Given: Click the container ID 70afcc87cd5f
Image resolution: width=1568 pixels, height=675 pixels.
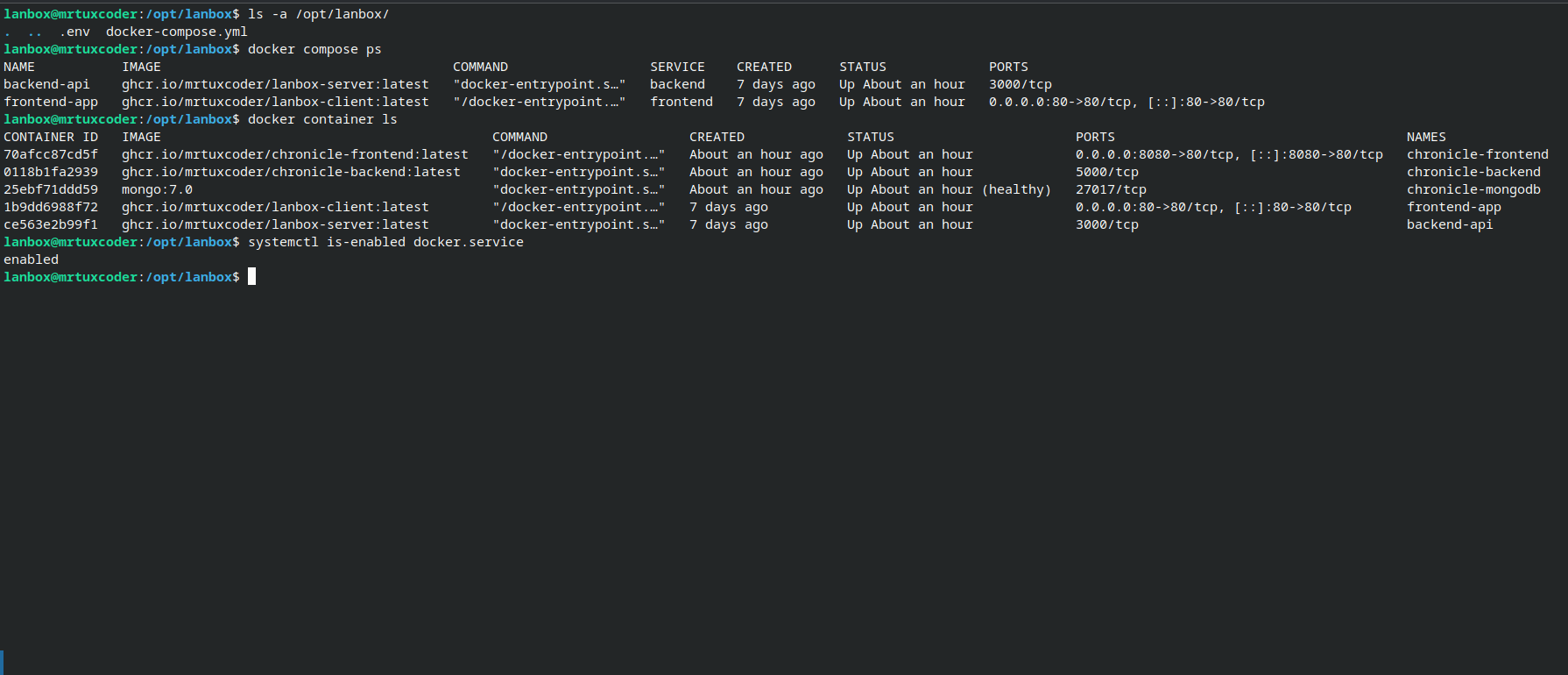Looking at the screenshot, I should [x=51, y=154].
